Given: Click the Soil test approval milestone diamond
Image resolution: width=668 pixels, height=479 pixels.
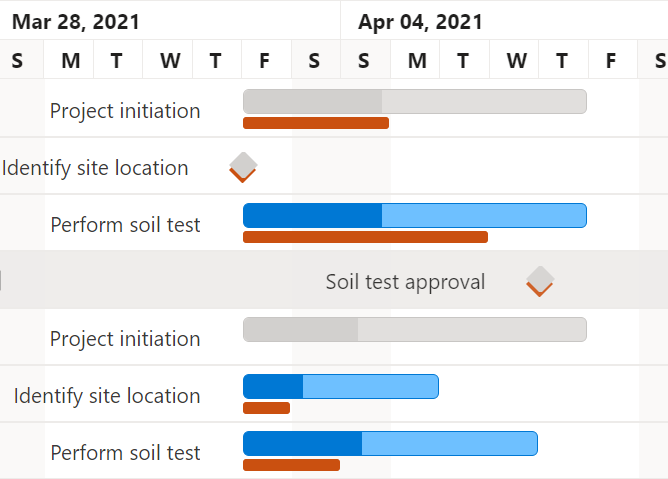Looking at the screenshot, I should click(x=540, y=281).
